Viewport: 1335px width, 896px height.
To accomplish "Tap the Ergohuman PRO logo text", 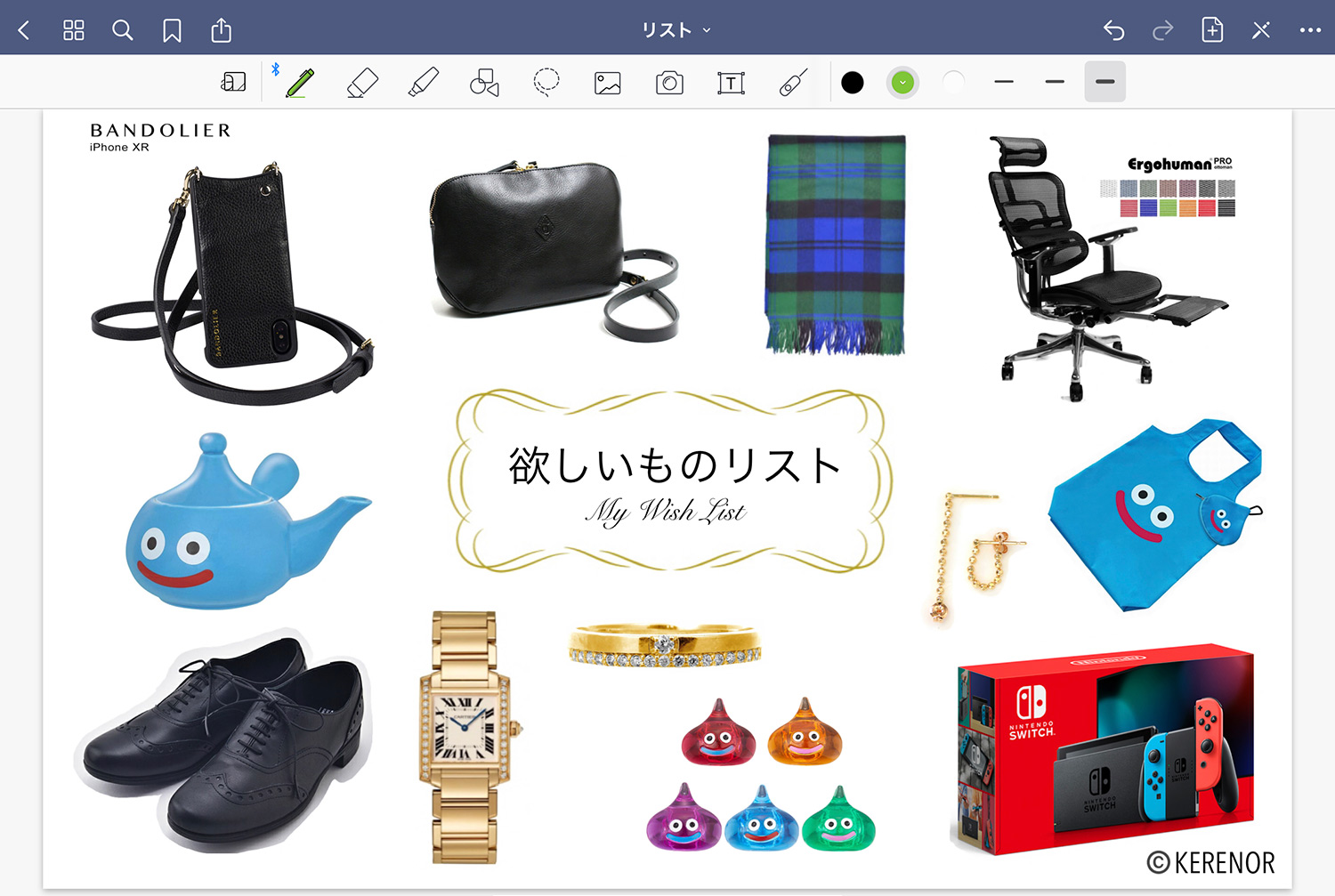I will pyautogui.click(x=1180, y=164).
